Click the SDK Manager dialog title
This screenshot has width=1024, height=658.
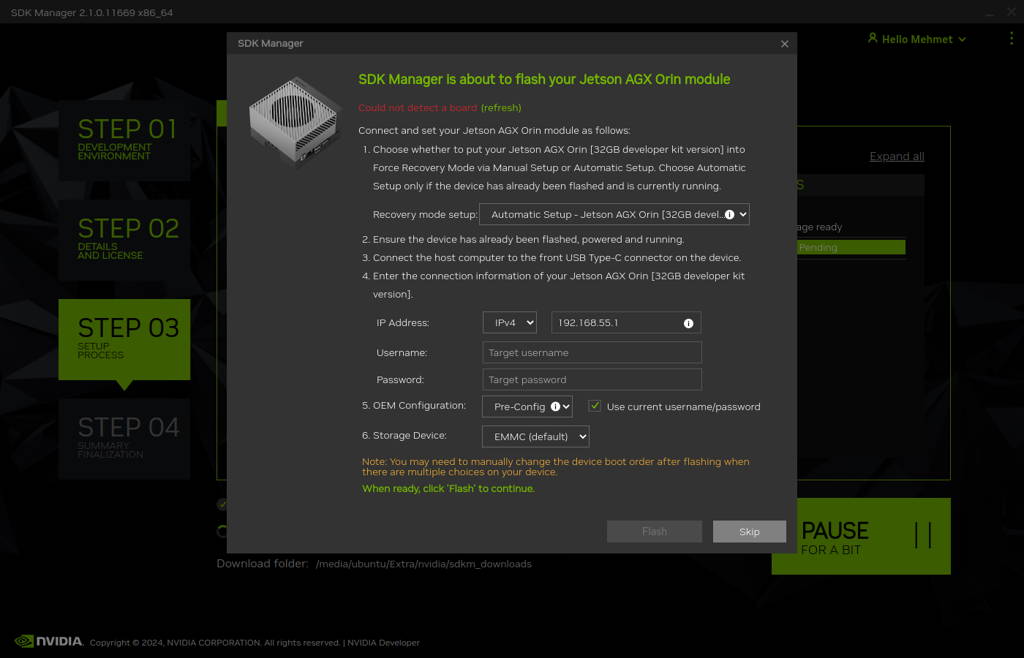[270, 43]
